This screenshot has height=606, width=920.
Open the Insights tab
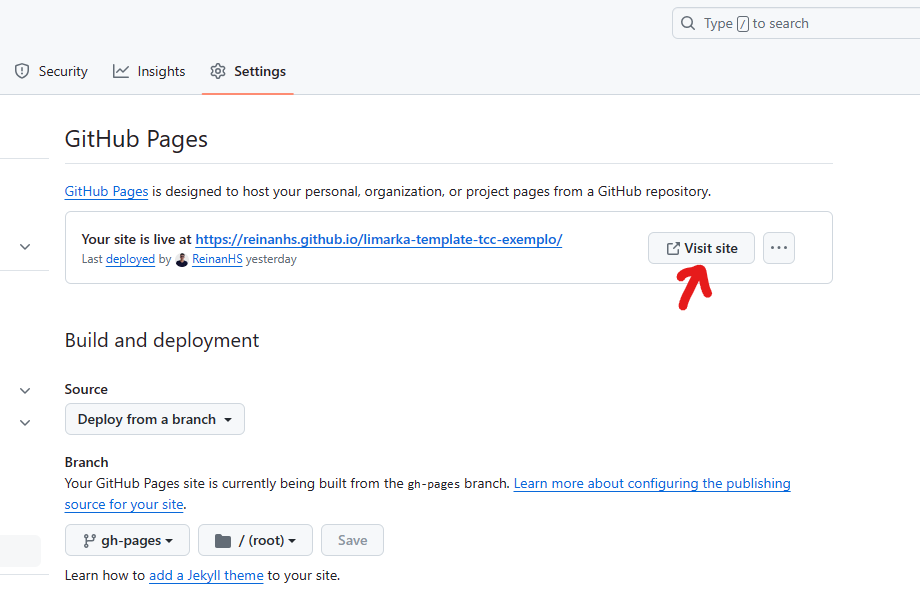[160, 71]
